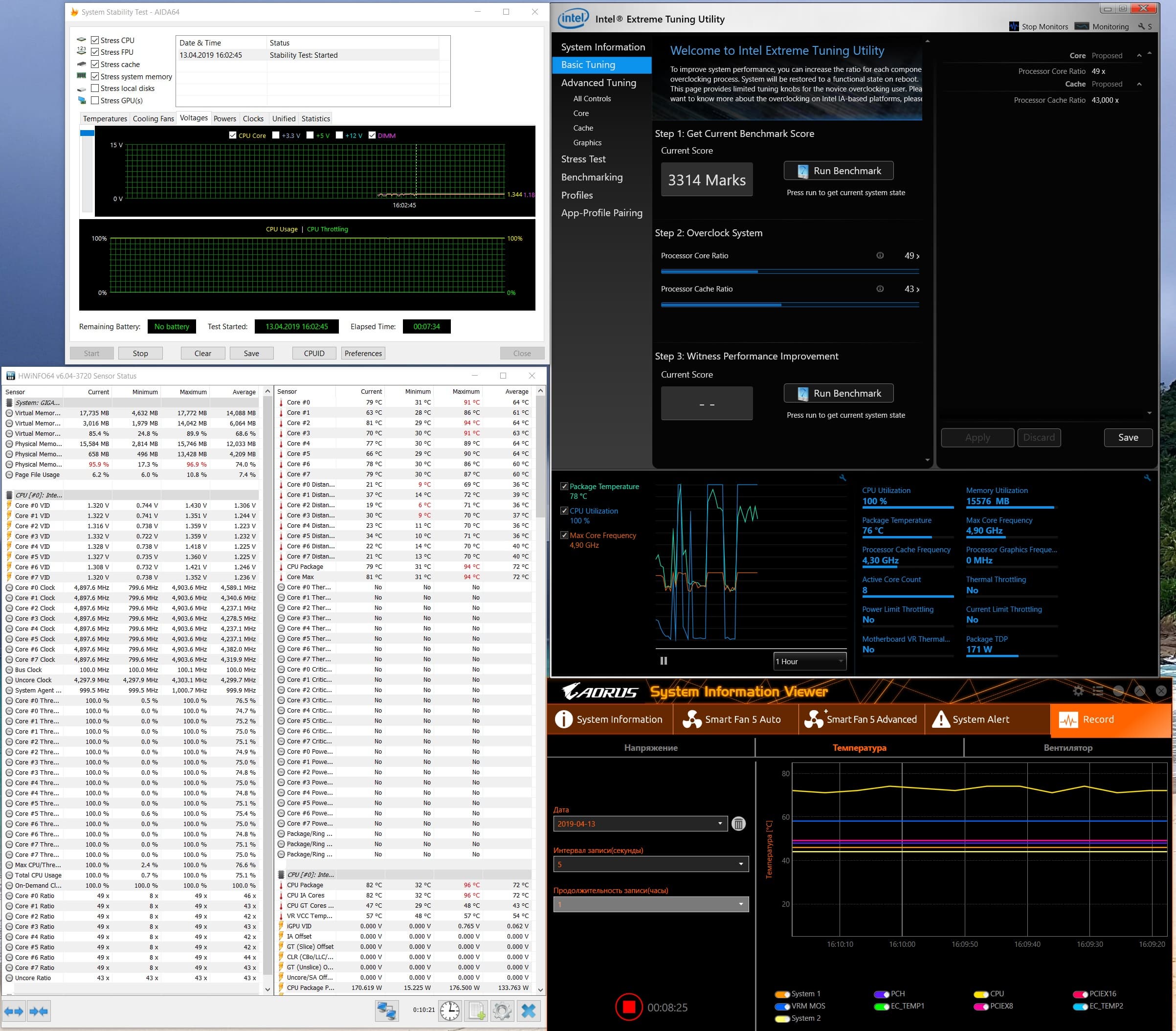Viewport: 1176px width, 1031px height.
Task: Open AORUS viewer settings gear icon
Action: pos(1078,691)
